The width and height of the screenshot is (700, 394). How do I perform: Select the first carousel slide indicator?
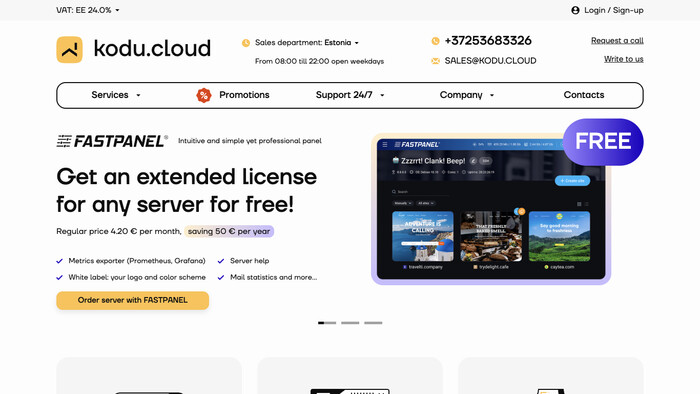point(327,323)
